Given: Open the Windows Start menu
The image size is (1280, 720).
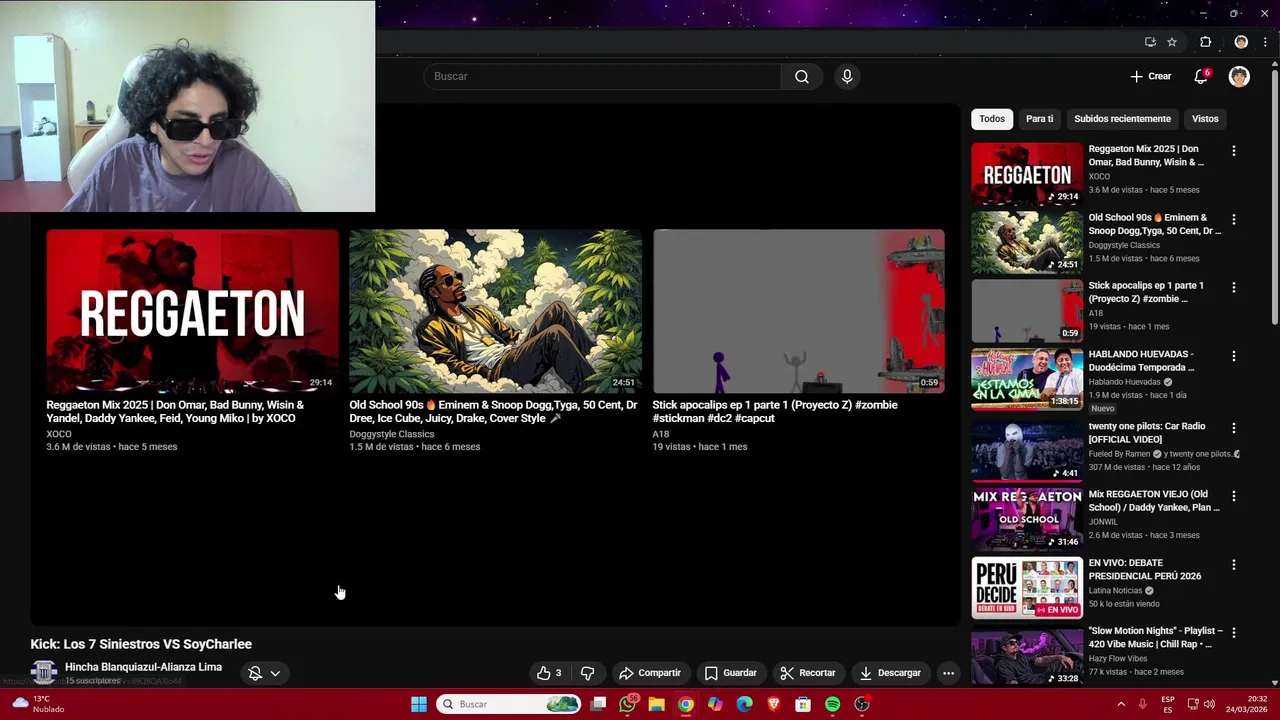Looking at the screenshot, I should coord(419,704).
